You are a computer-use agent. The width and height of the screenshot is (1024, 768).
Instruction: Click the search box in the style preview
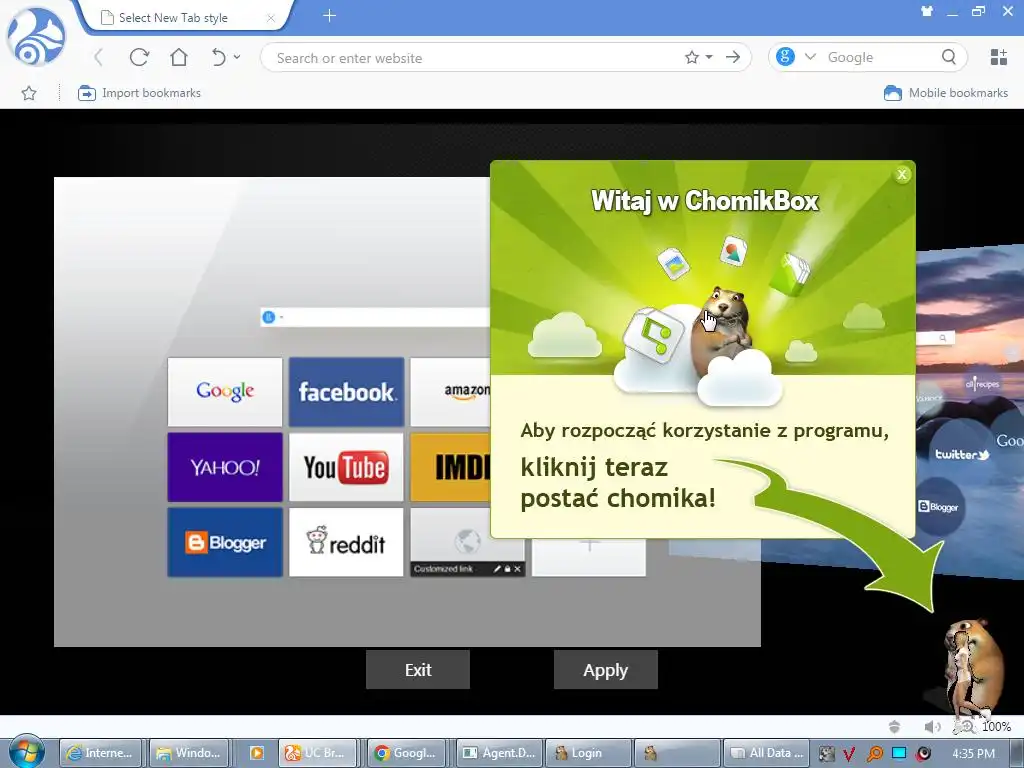click(x=376, y=317)
